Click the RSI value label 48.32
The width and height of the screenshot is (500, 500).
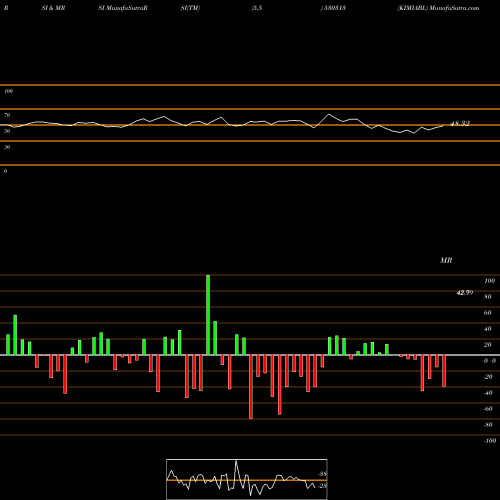[x=460, y=124]
